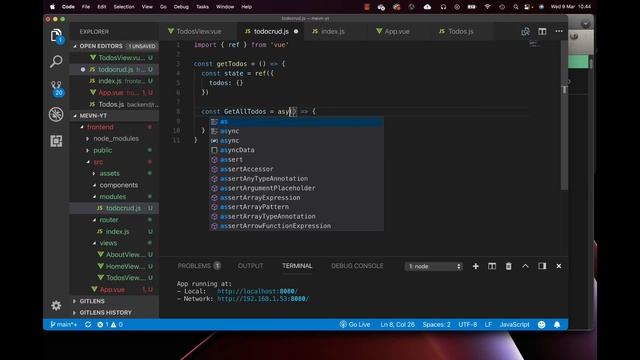Image resolution: width=640 pixels, height=360 pixels.
Task: Open the Debug menu
Action: click(181, 7)
